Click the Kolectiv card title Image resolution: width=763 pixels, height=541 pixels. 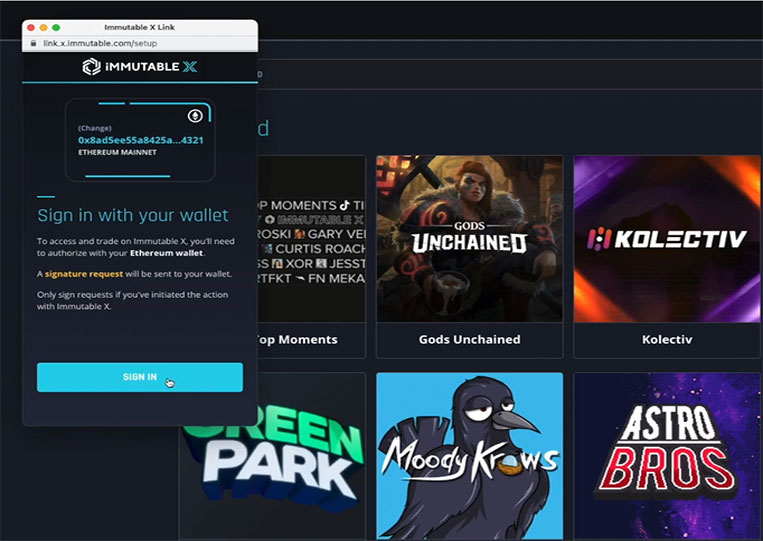point(667,340)
